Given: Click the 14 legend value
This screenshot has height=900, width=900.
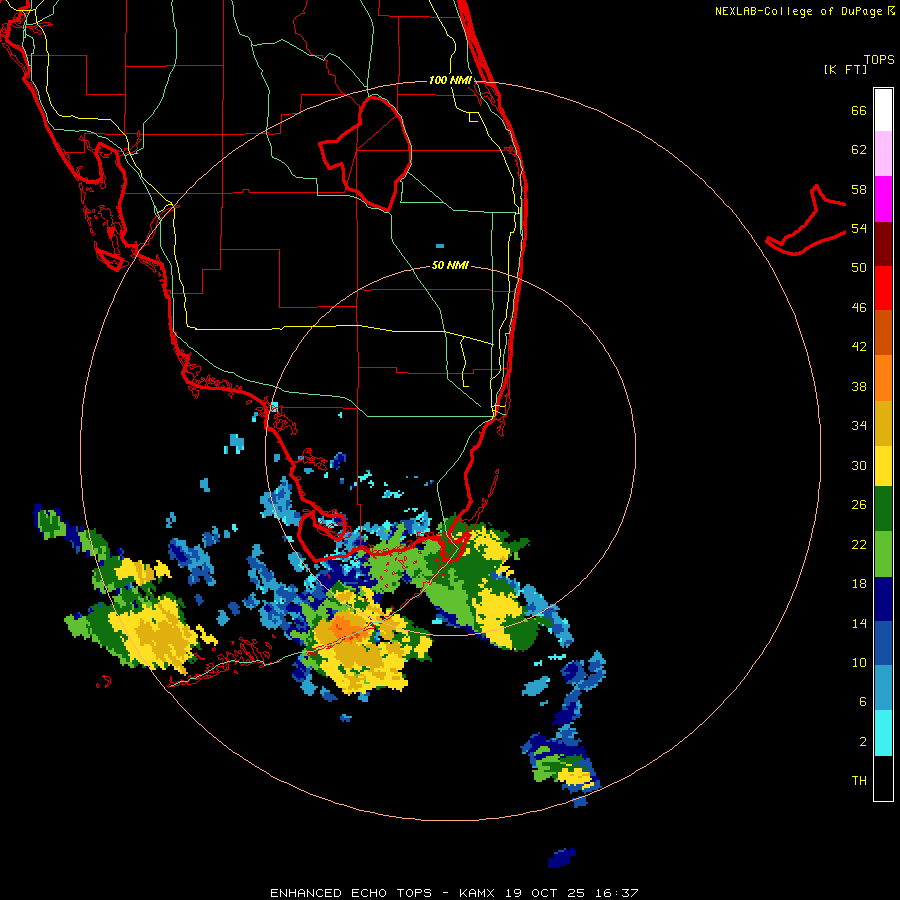Looking at the screenshot, I should pyautogui.click(x=859, y=623).
